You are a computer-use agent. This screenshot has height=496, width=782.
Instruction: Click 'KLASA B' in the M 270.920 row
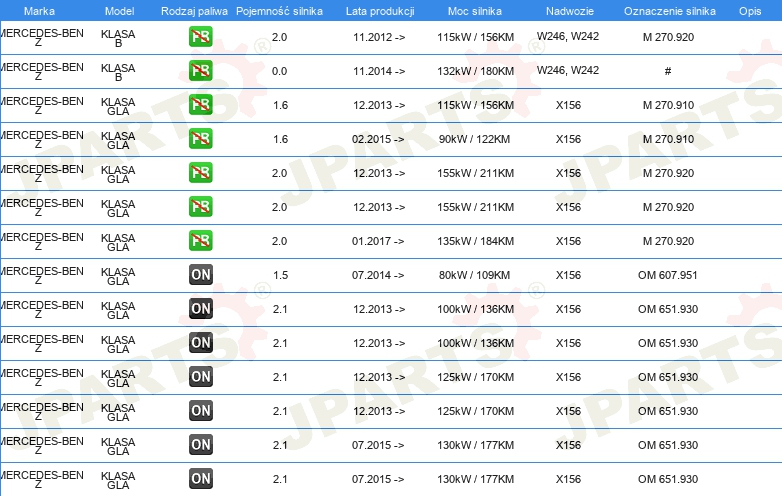(x=118, y=38)
